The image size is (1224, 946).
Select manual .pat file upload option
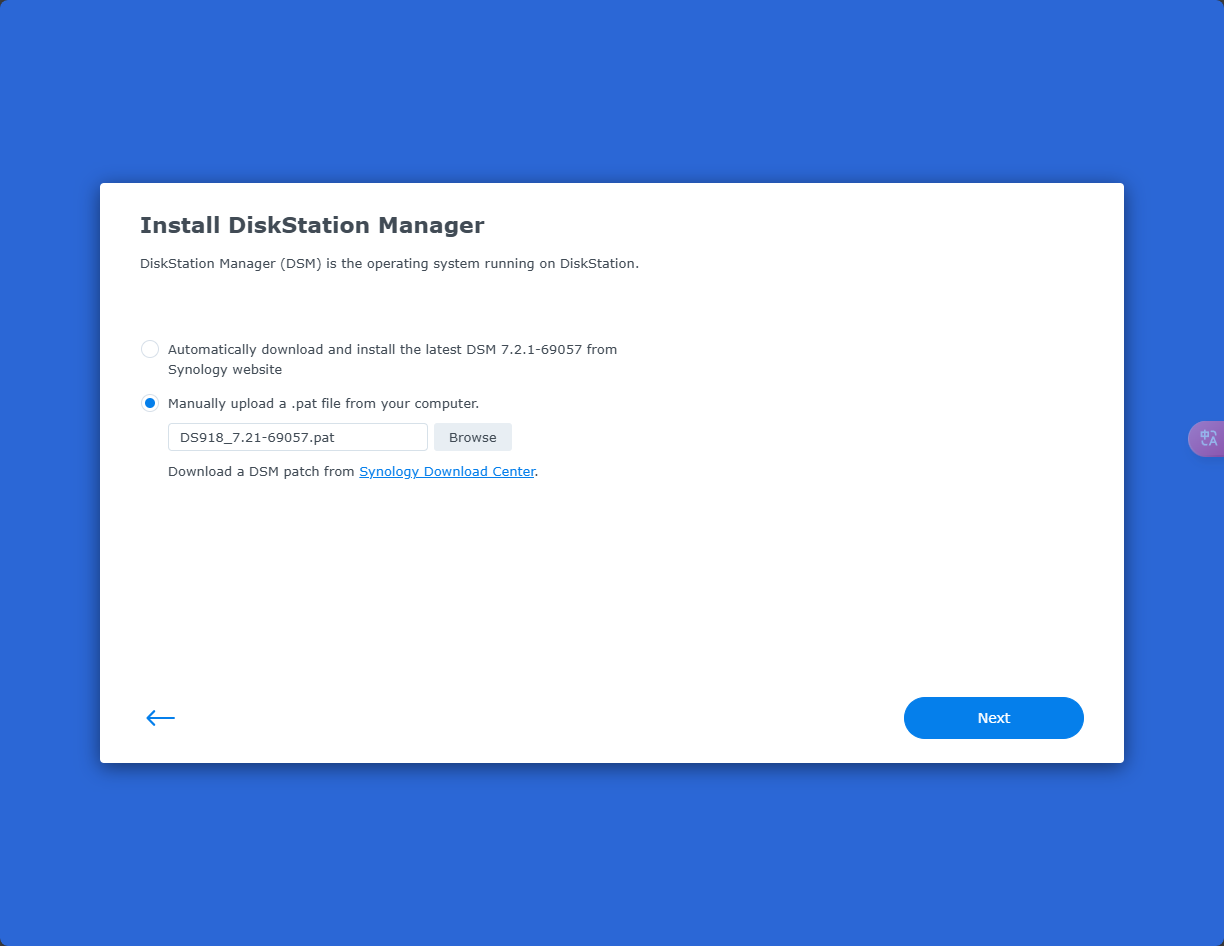pos(150,403)
